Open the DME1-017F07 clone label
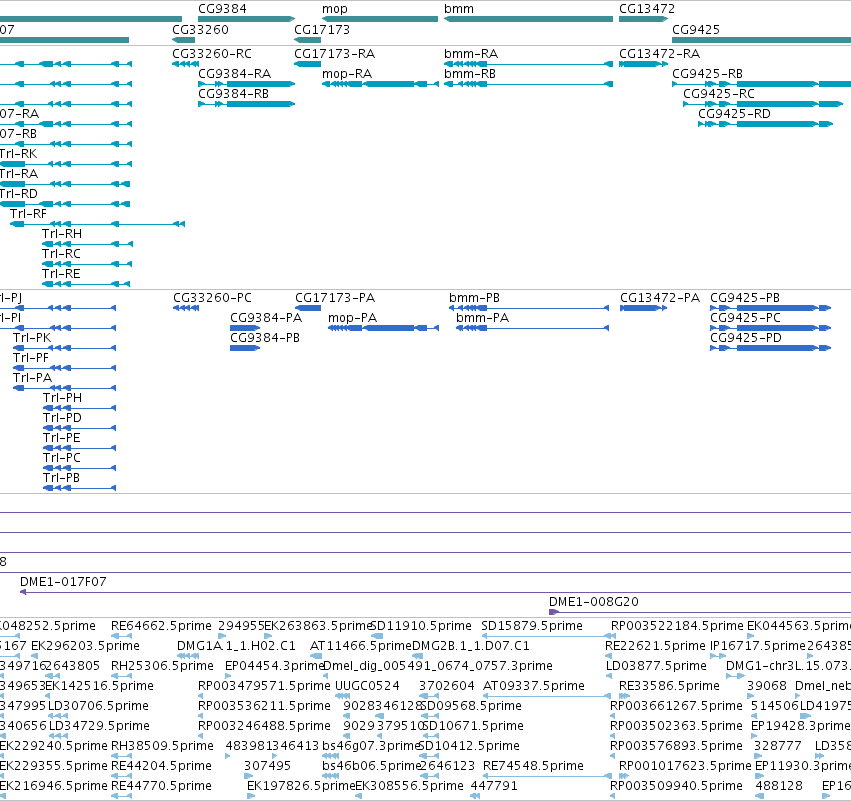The height and width of the screenshot is (801, 851). pyautogui.click(x=63, y=582)
